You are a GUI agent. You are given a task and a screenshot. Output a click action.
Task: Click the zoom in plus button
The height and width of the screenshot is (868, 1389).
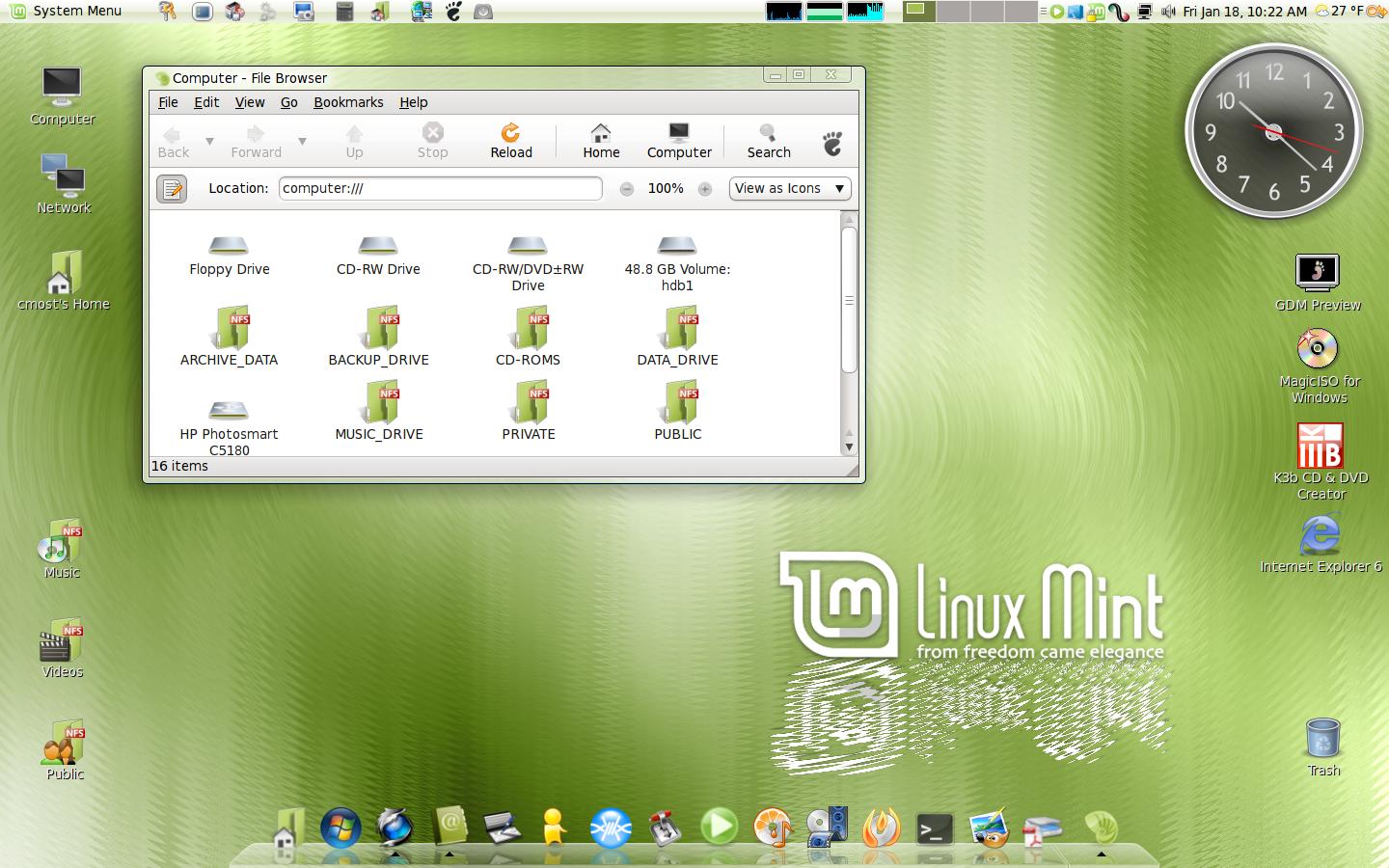pyautogui.click(x=705, y=189)
